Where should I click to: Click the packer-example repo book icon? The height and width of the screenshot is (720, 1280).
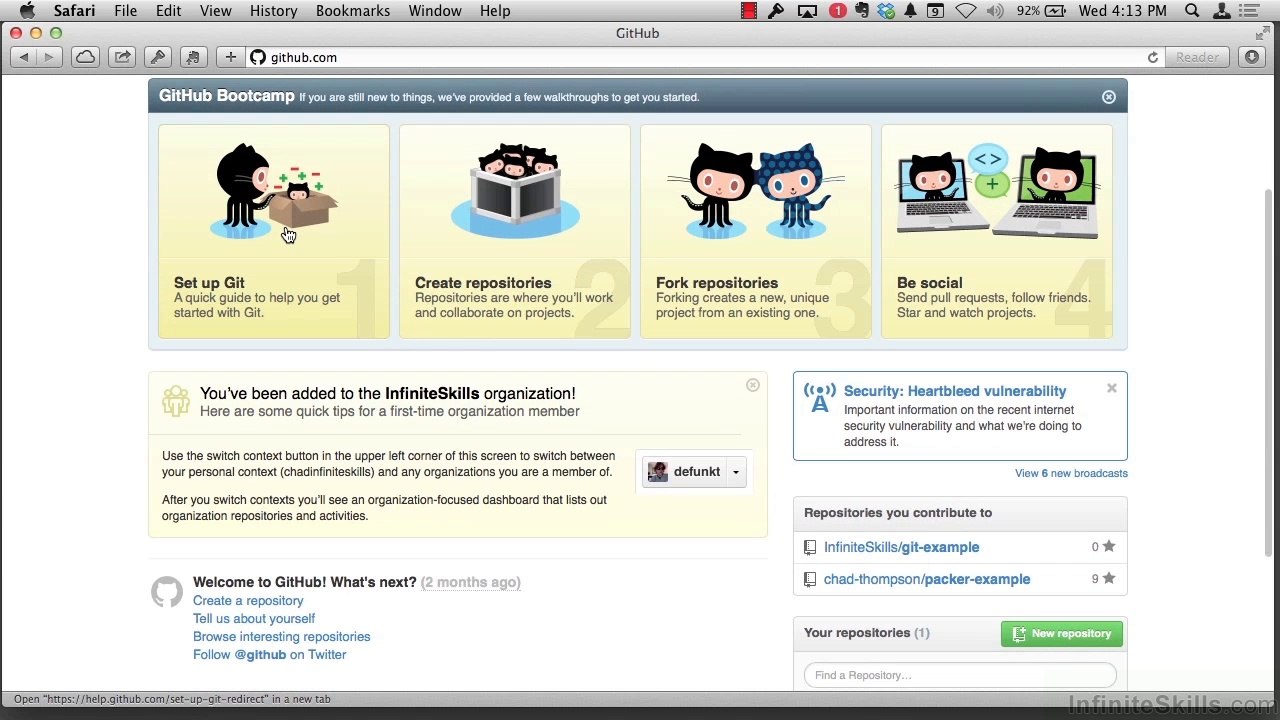[x=810, y=580]
